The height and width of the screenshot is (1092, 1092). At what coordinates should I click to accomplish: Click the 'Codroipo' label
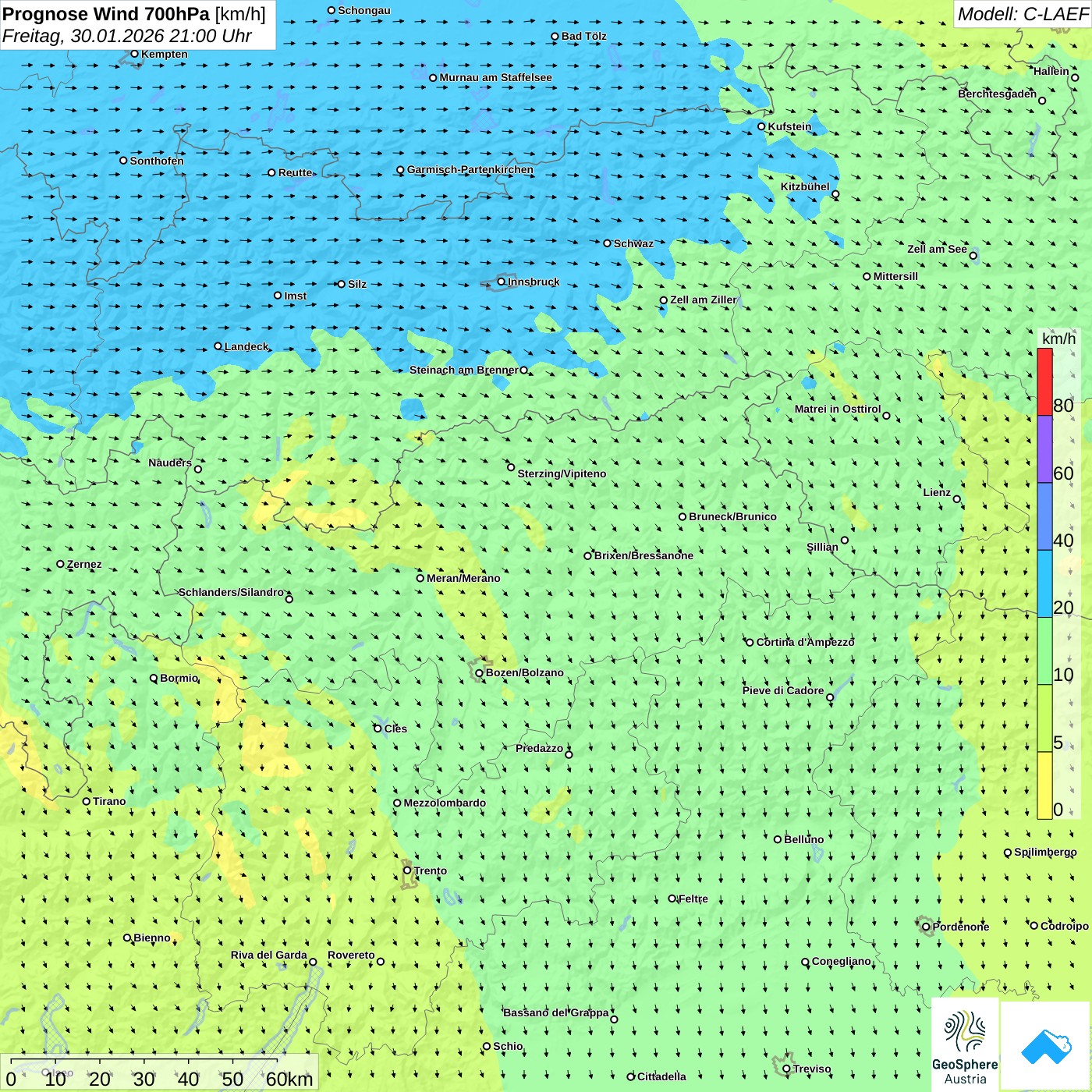[x=1065, y=926]
